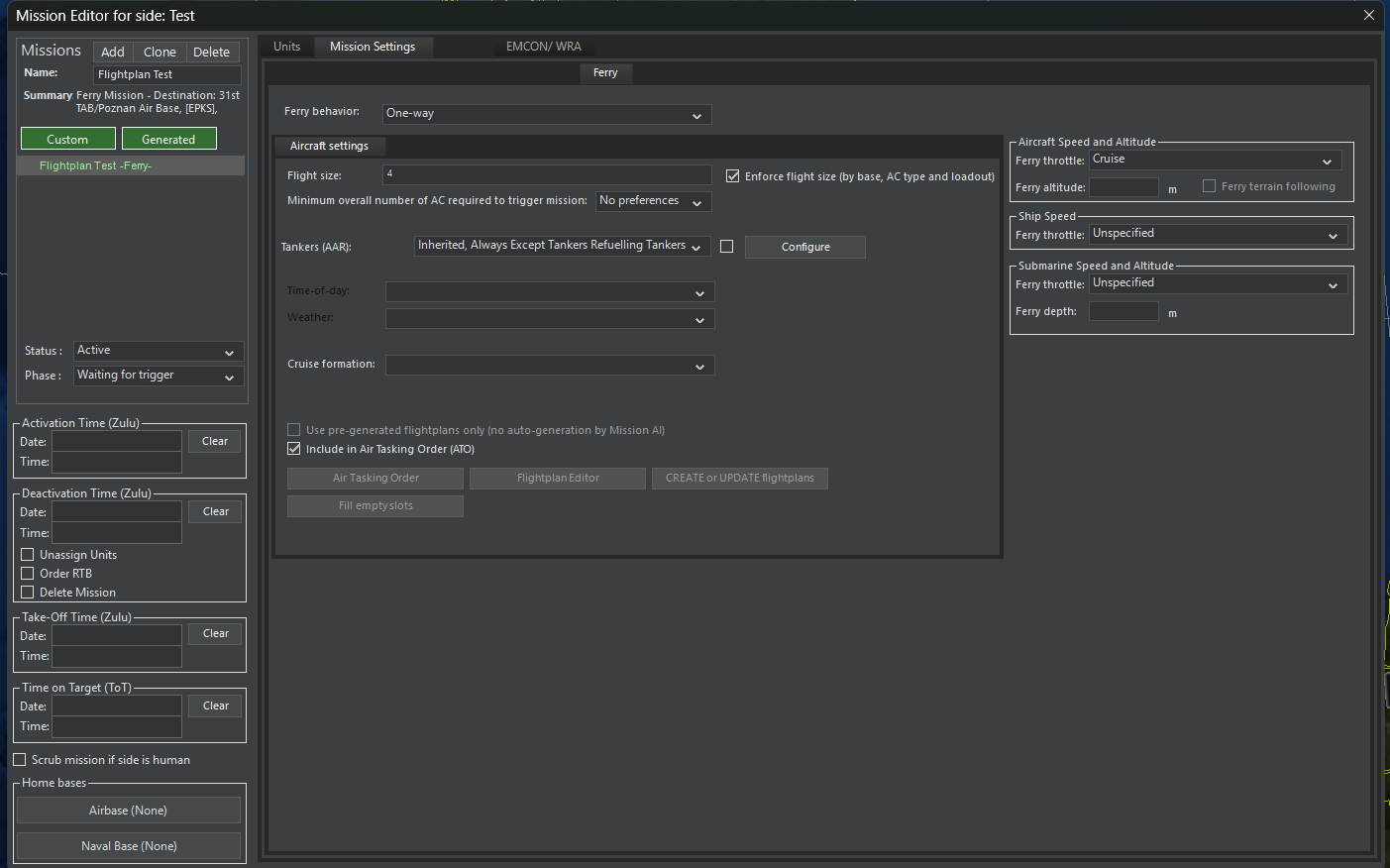This screenshot has width=1390, height=868.
Task: Check the Delete Mission option
Action: click(28, 593)
